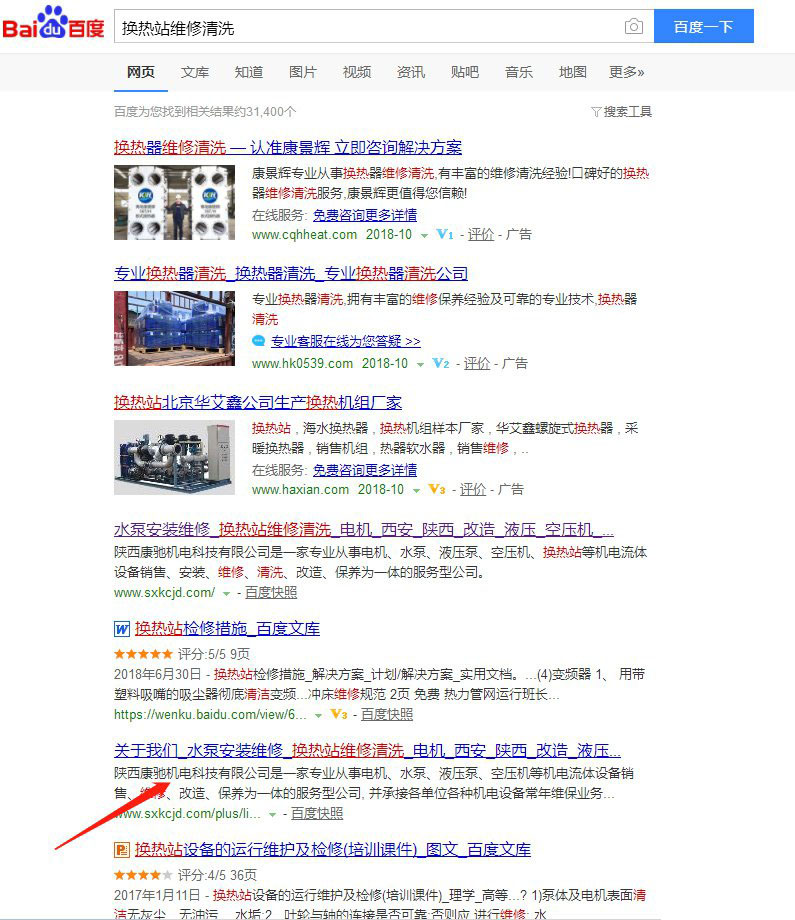This screenshot has height=920, width=795.
Task: Click the five-star rating of 换热站检修措施
Action: (x=143, y=654)
